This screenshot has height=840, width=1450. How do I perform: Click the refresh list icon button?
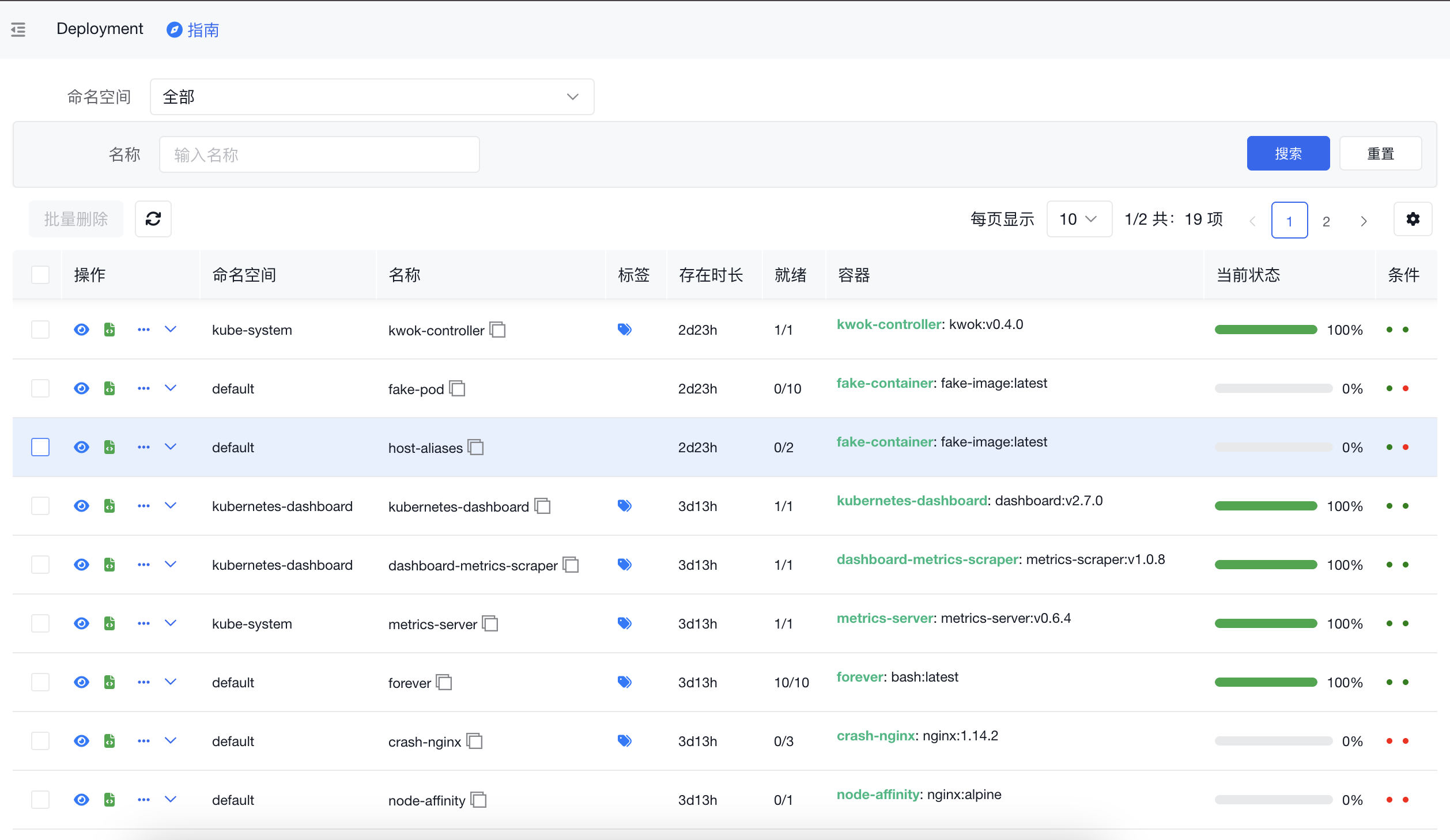point(153,219)
